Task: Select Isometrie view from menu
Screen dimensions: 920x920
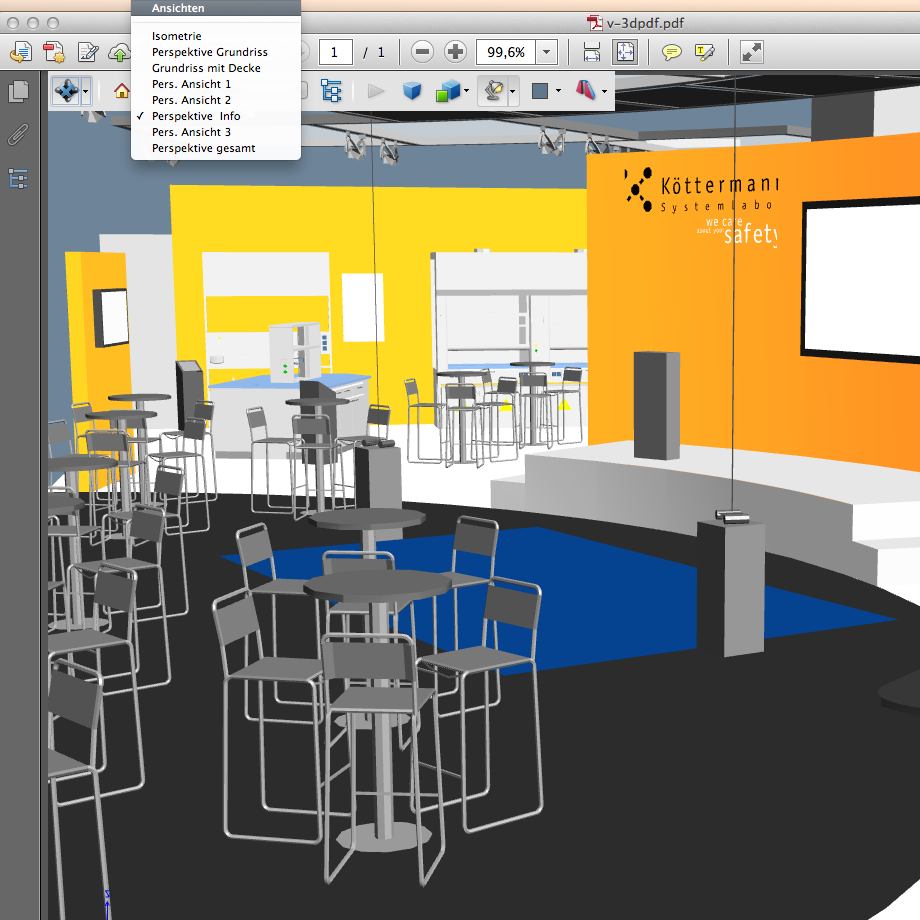Action: (176, 36)
